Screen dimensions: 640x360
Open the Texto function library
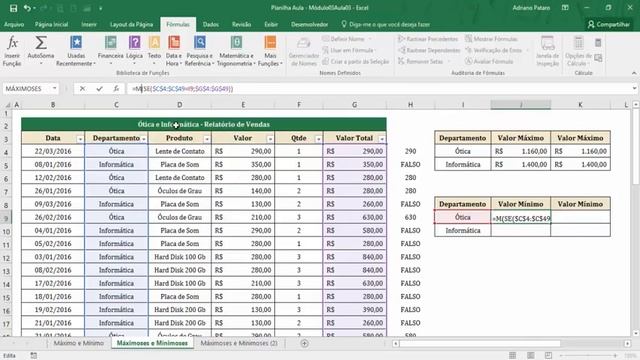point(154,51)
